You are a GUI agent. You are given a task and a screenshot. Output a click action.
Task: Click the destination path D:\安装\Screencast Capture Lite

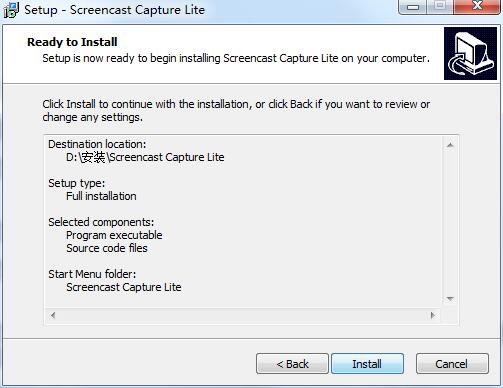145,157
